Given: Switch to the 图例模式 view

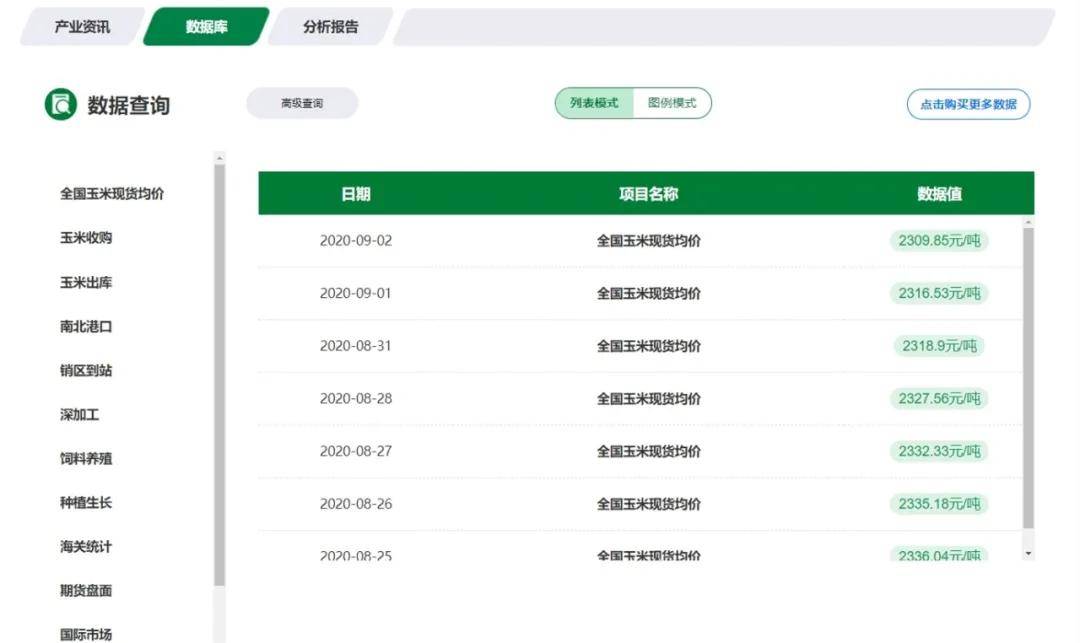Looking at the screenshot, I should coord(671,103).
